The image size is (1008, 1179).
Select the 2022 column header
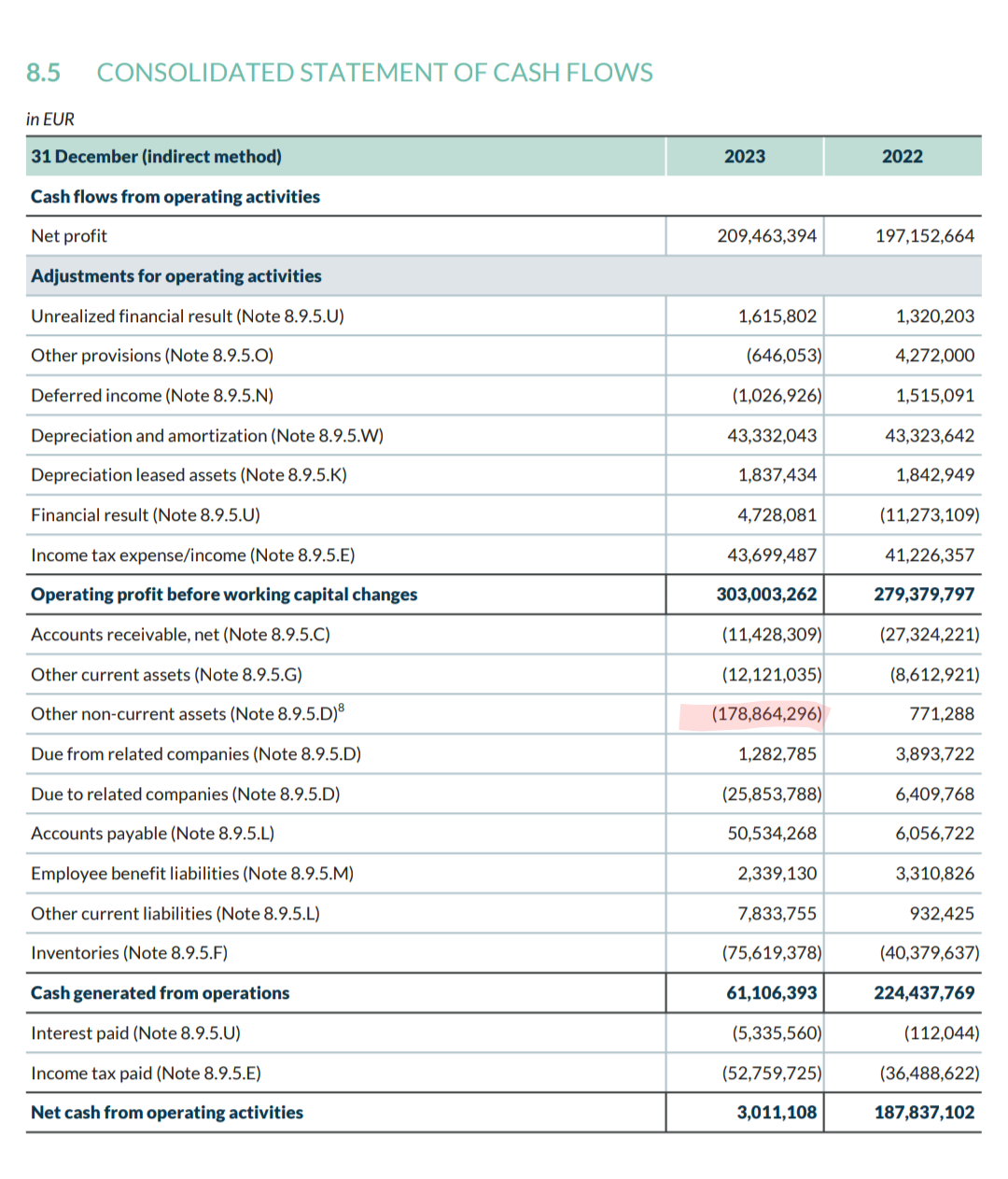click(x=902, y=157)
